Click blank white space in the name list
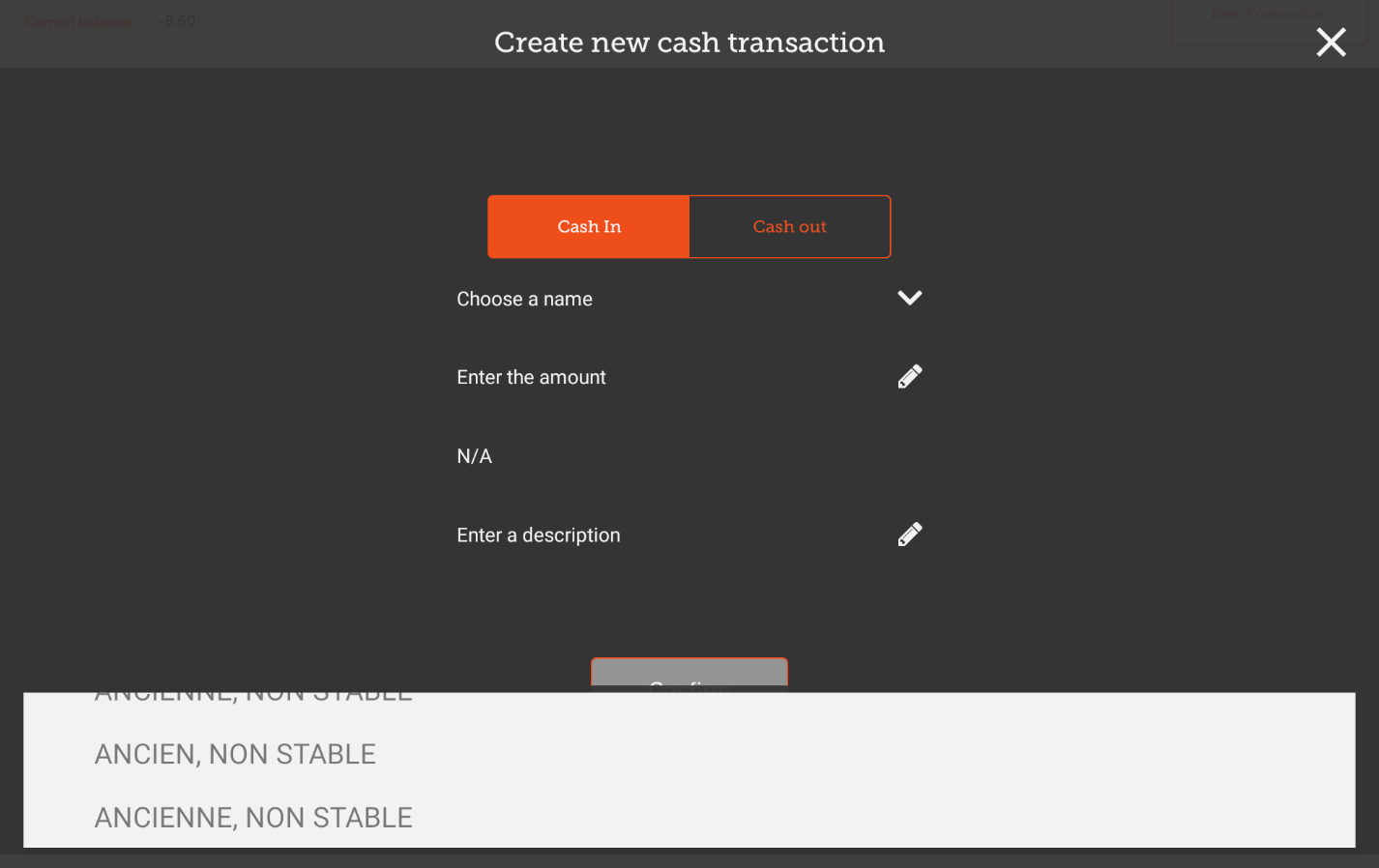This screenshot has width=1379, height=868. 870,773
